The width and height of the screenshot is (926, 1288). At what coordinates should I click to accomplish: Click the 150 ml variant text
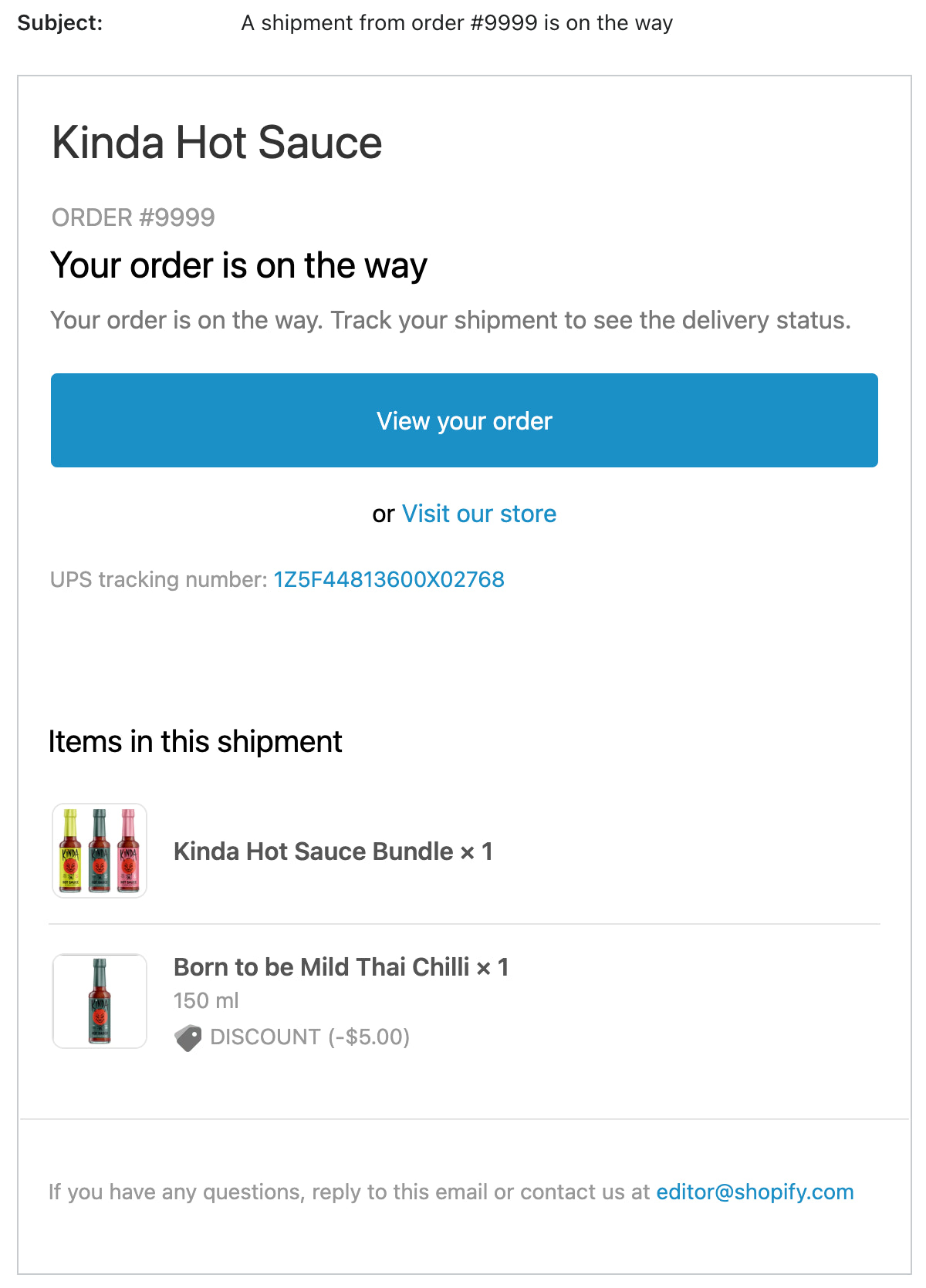206,1001
